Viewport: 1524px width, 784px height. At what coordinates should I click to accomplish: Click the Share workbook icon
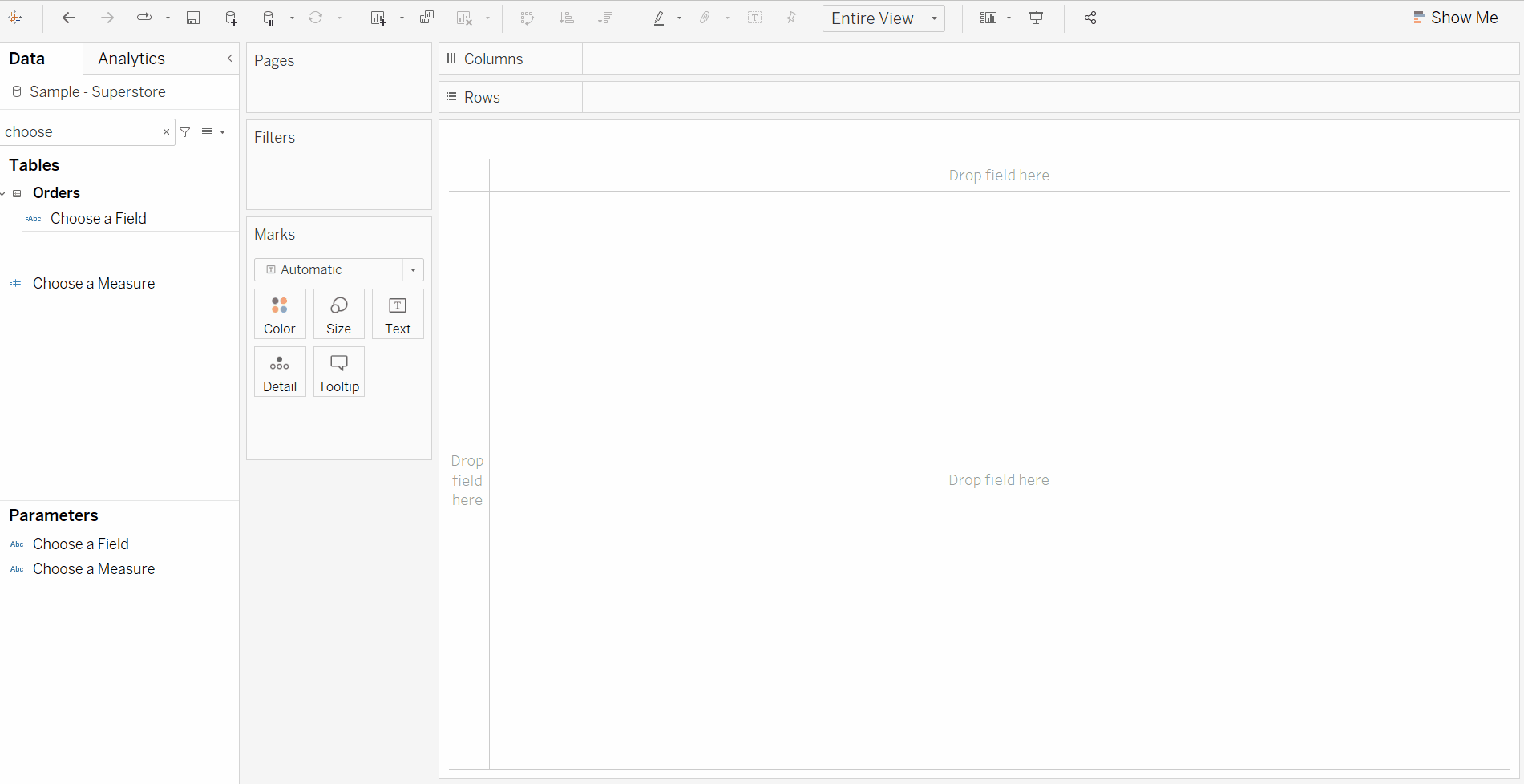tap(1090, 18)
